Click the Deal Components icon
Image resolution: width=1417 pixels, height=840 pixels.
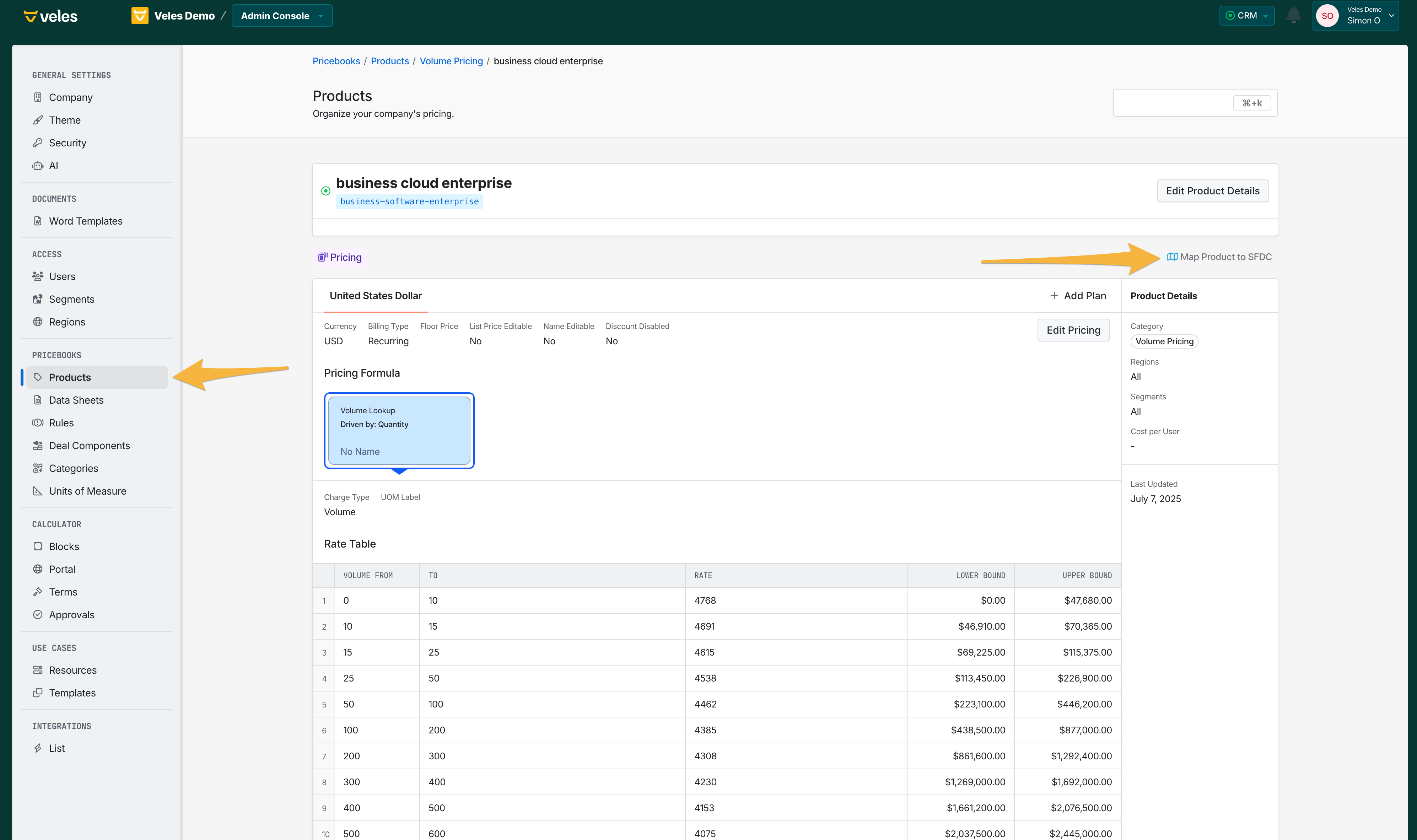[38, 446]
